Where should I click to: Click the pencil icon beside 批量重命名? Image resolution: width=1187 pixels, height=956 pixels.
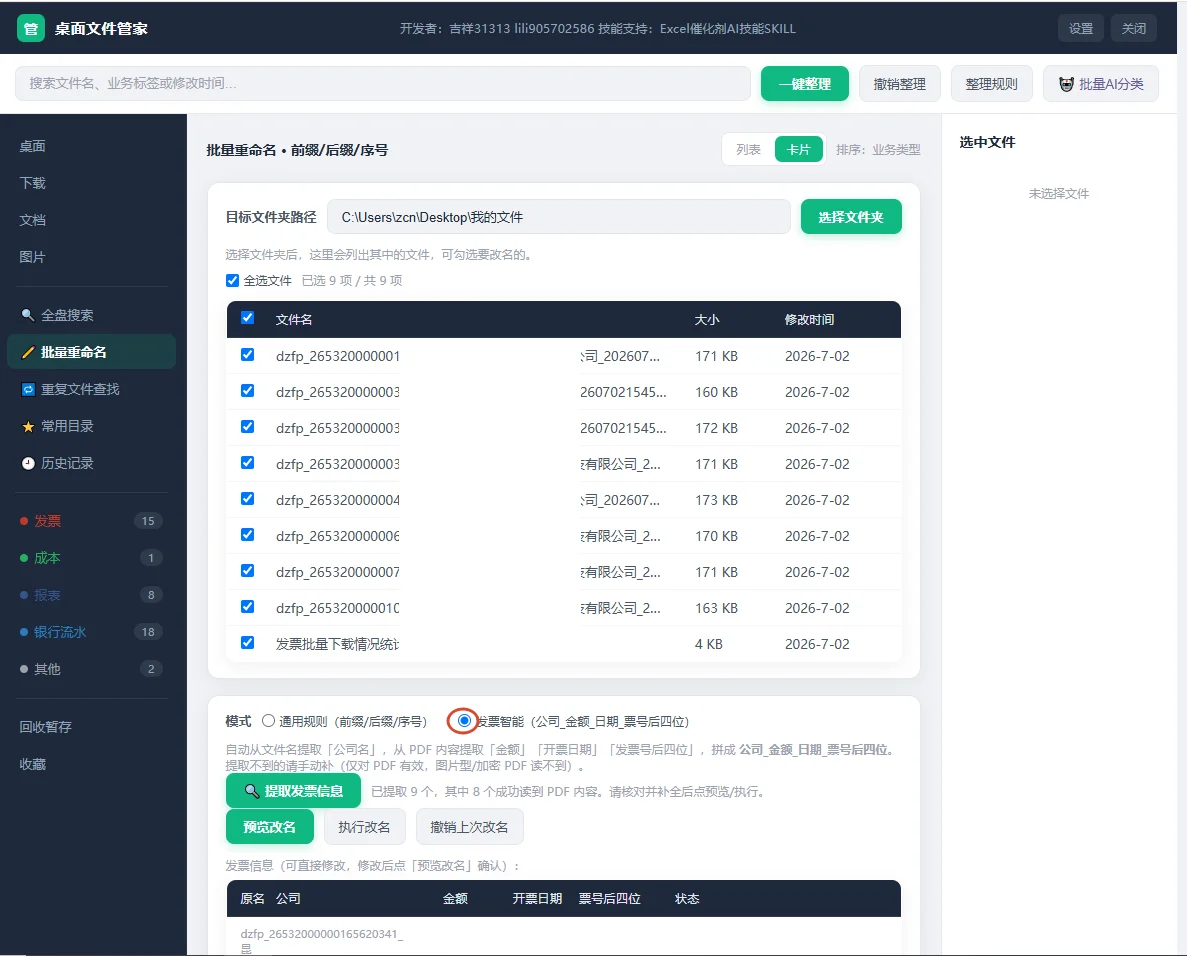[x=28, y=352]
